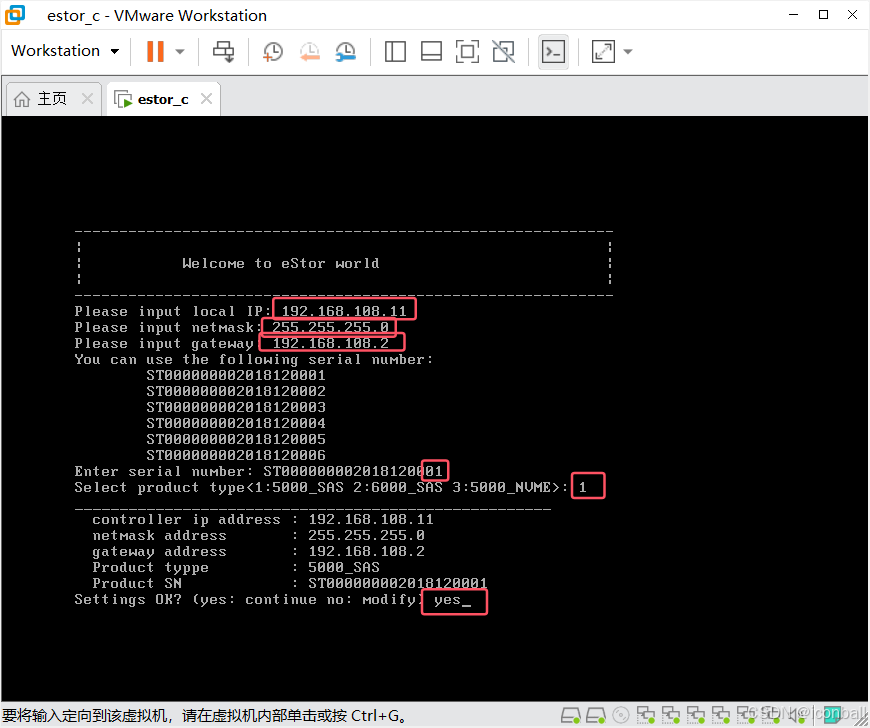Image resolution: width=870 pixels, height=728 pixels.
Task: Open the power options dropdown arrow beside pause
Action: coord(180,52)
